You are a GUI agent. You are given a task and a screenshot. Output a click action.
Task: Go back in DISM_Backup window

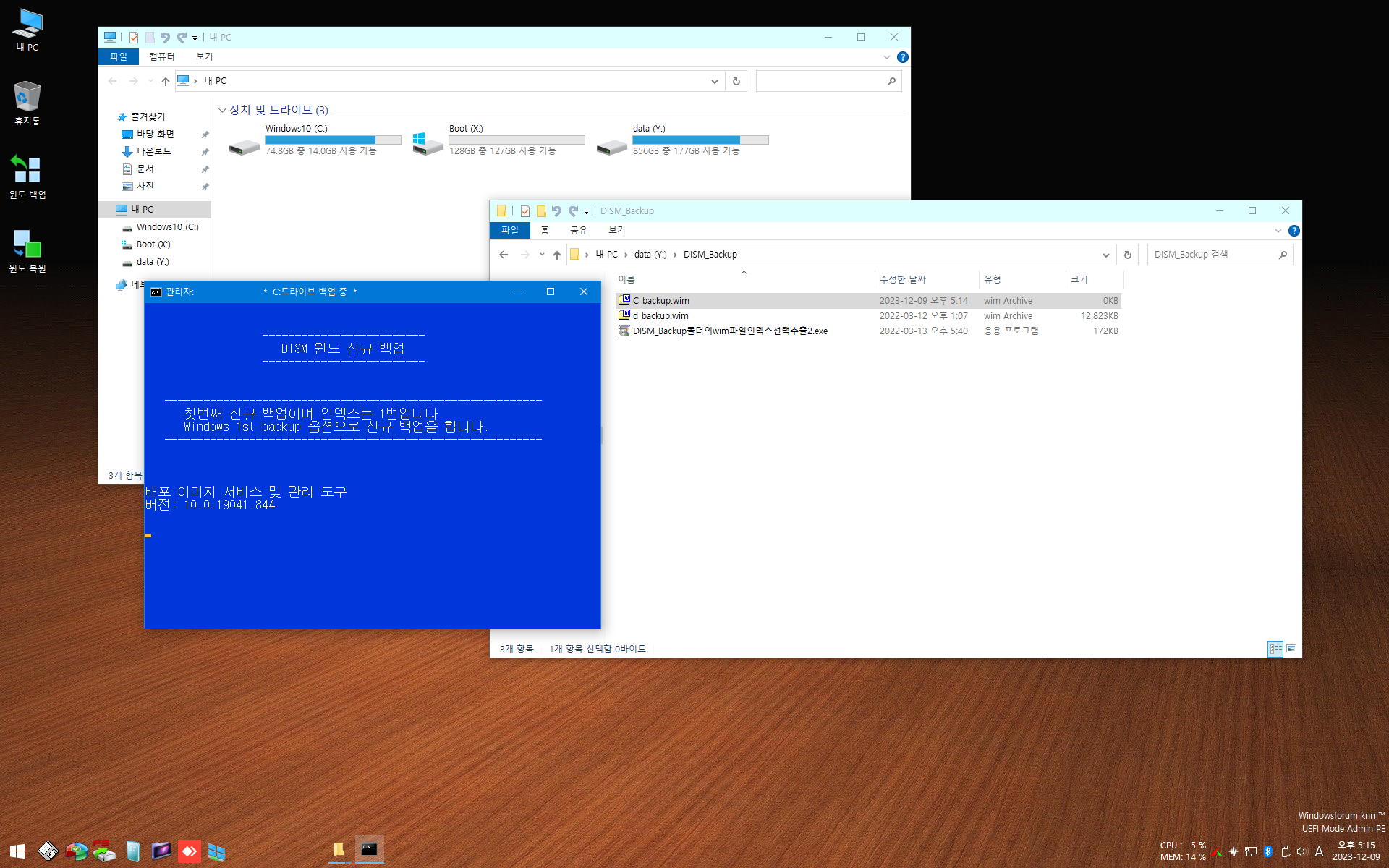tap(504, 255)
